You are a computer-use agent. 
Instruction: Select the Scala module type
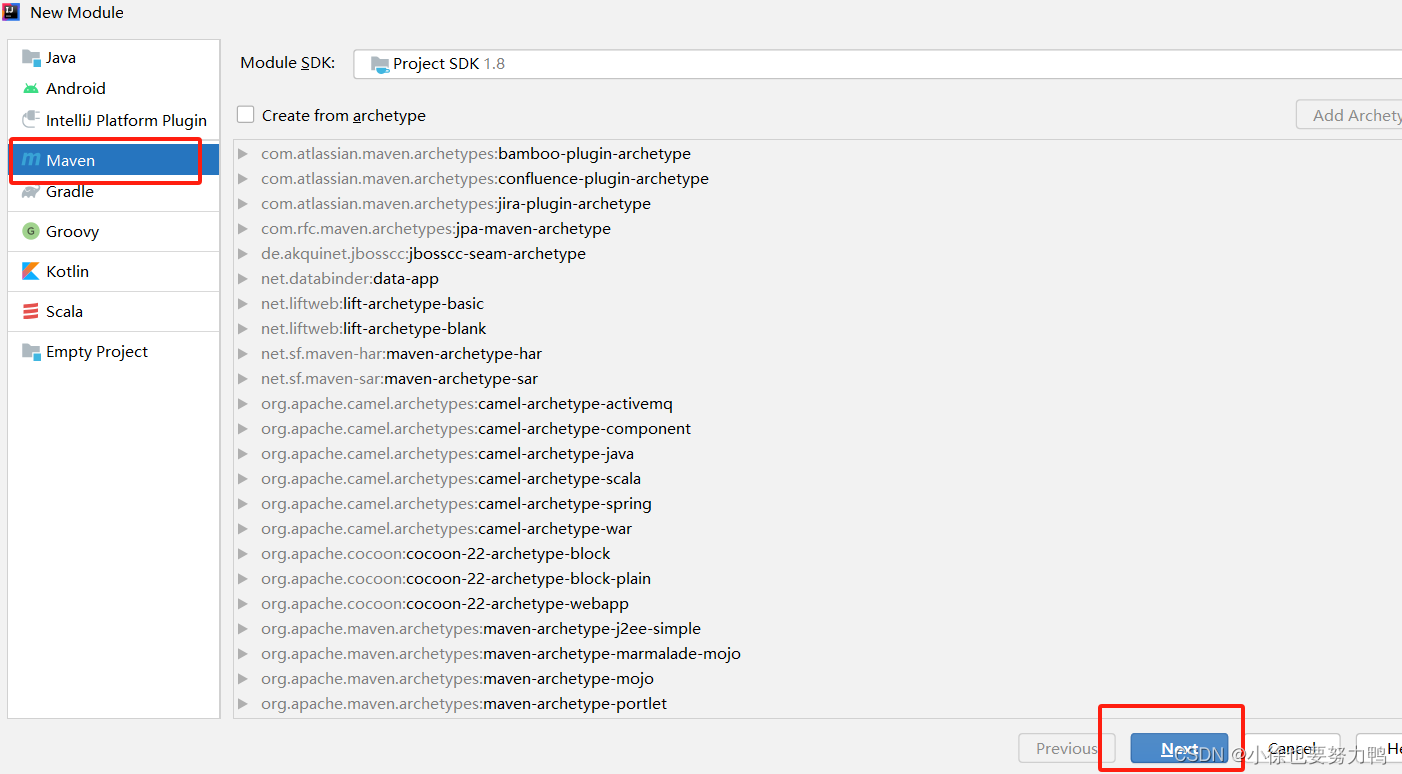click(114, 311)
